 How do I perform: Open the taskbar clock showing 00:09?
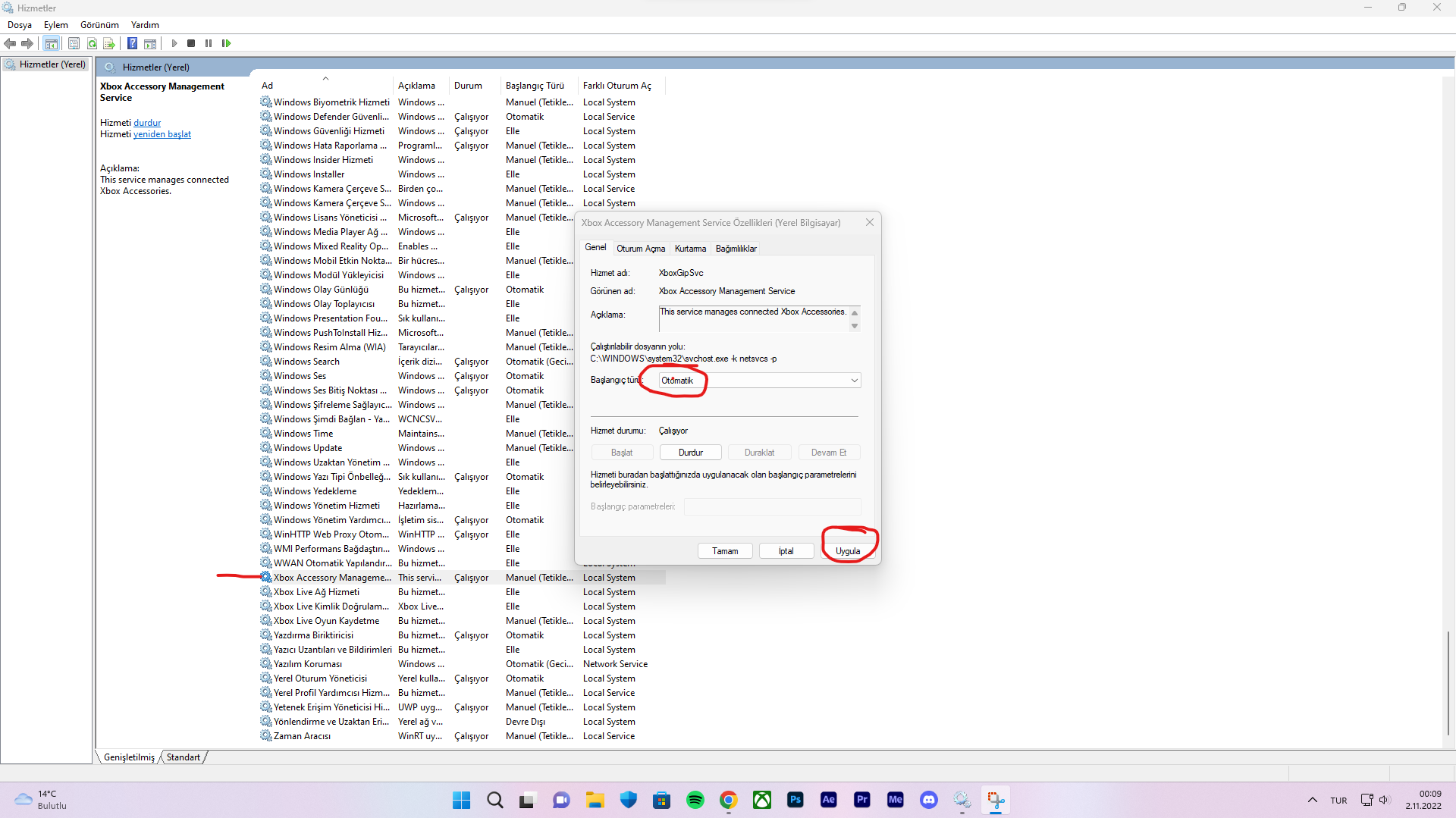[1423, 800]
